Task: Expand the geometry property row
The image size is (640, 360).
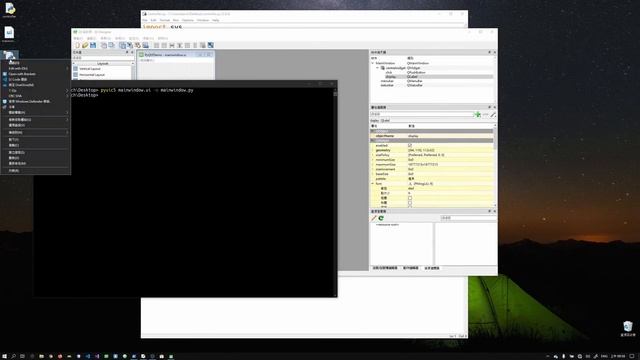Action: click(x=373, y=150)
